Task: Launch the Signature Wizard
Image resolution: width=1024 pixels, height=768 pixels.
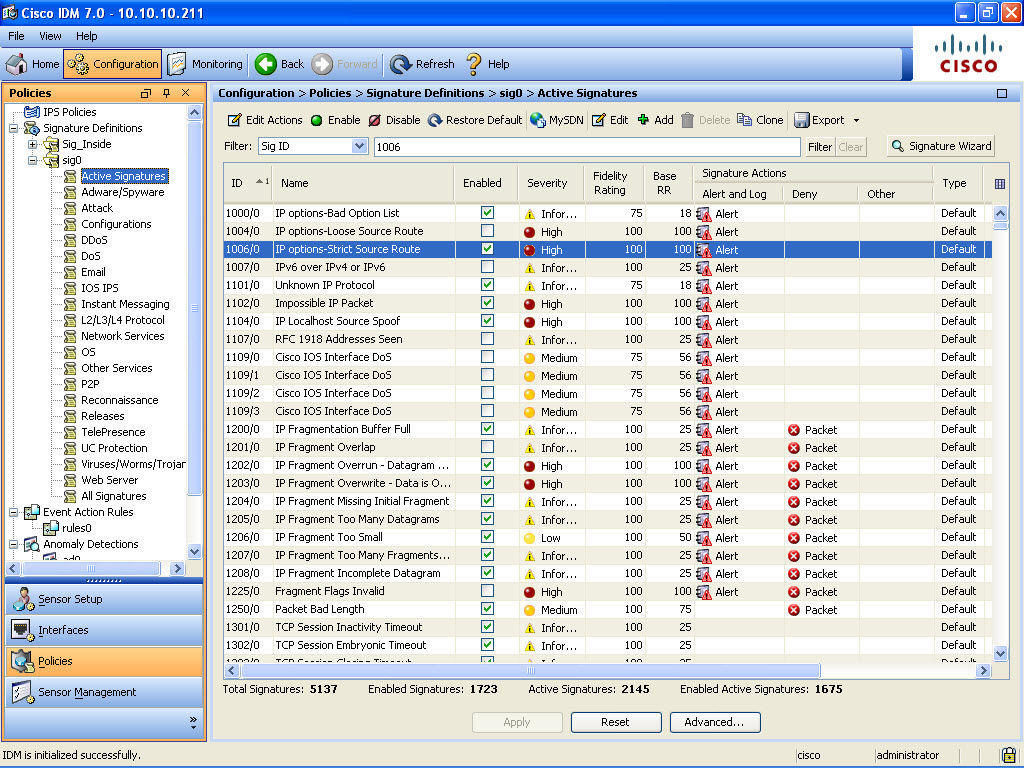Action: tap(942, 146)
